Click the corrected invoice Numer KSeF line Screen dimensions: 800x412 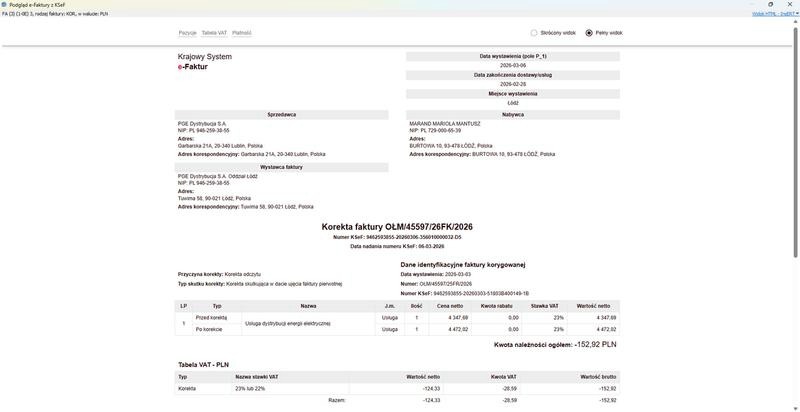point(464,294)
